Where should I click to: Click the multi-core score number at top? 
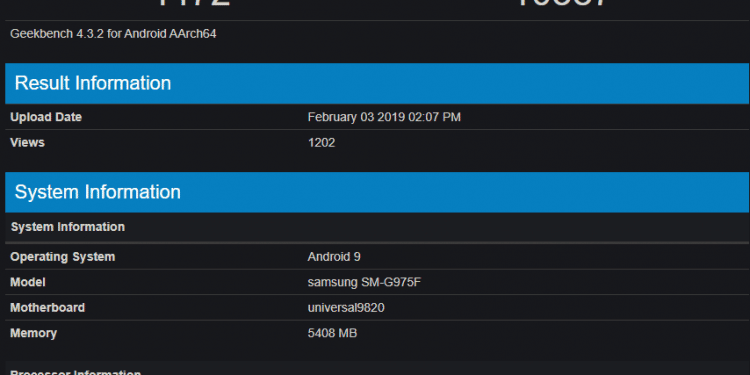coord(562,3)
